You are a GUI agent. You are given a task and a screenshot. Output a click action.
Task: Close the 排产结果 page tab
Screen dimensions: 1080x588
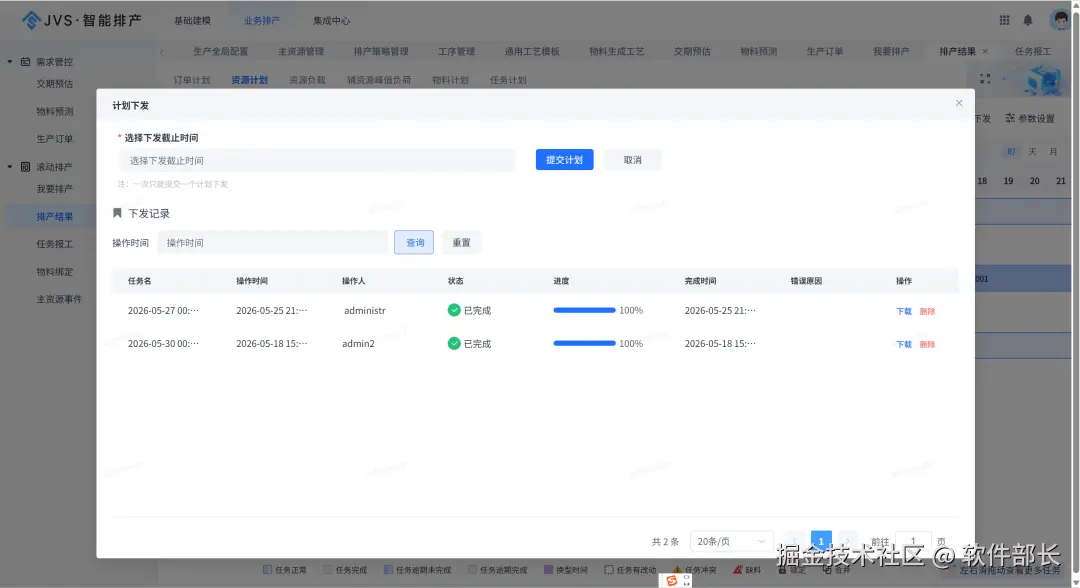(985, 52)
